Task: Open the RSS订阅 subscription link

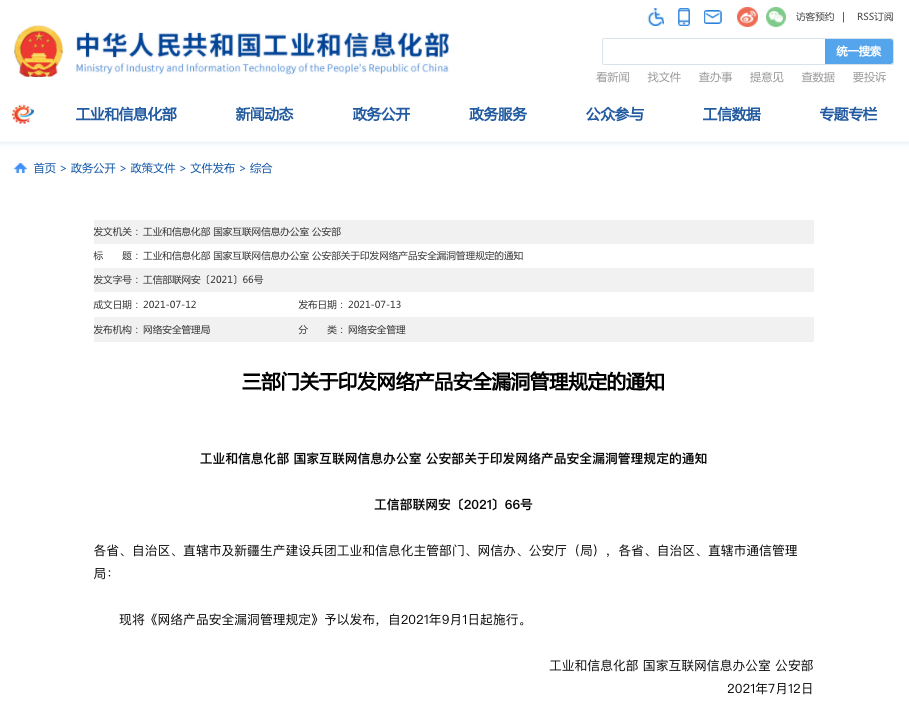Action: (872, 17)
